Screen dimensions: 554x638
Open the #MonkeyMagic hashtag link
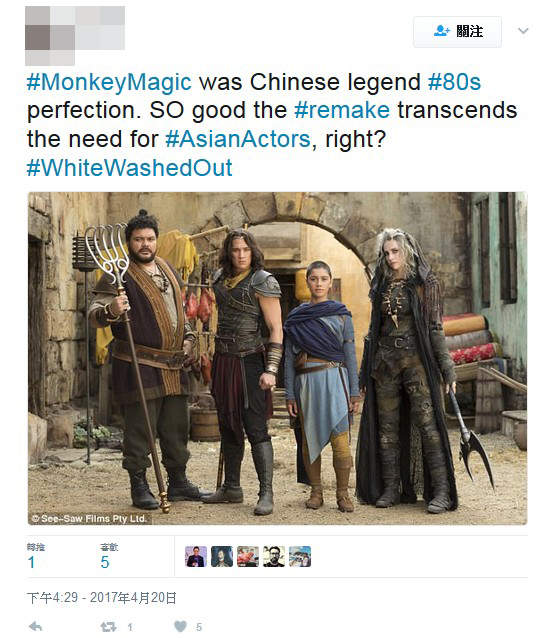tap(109, 82)
